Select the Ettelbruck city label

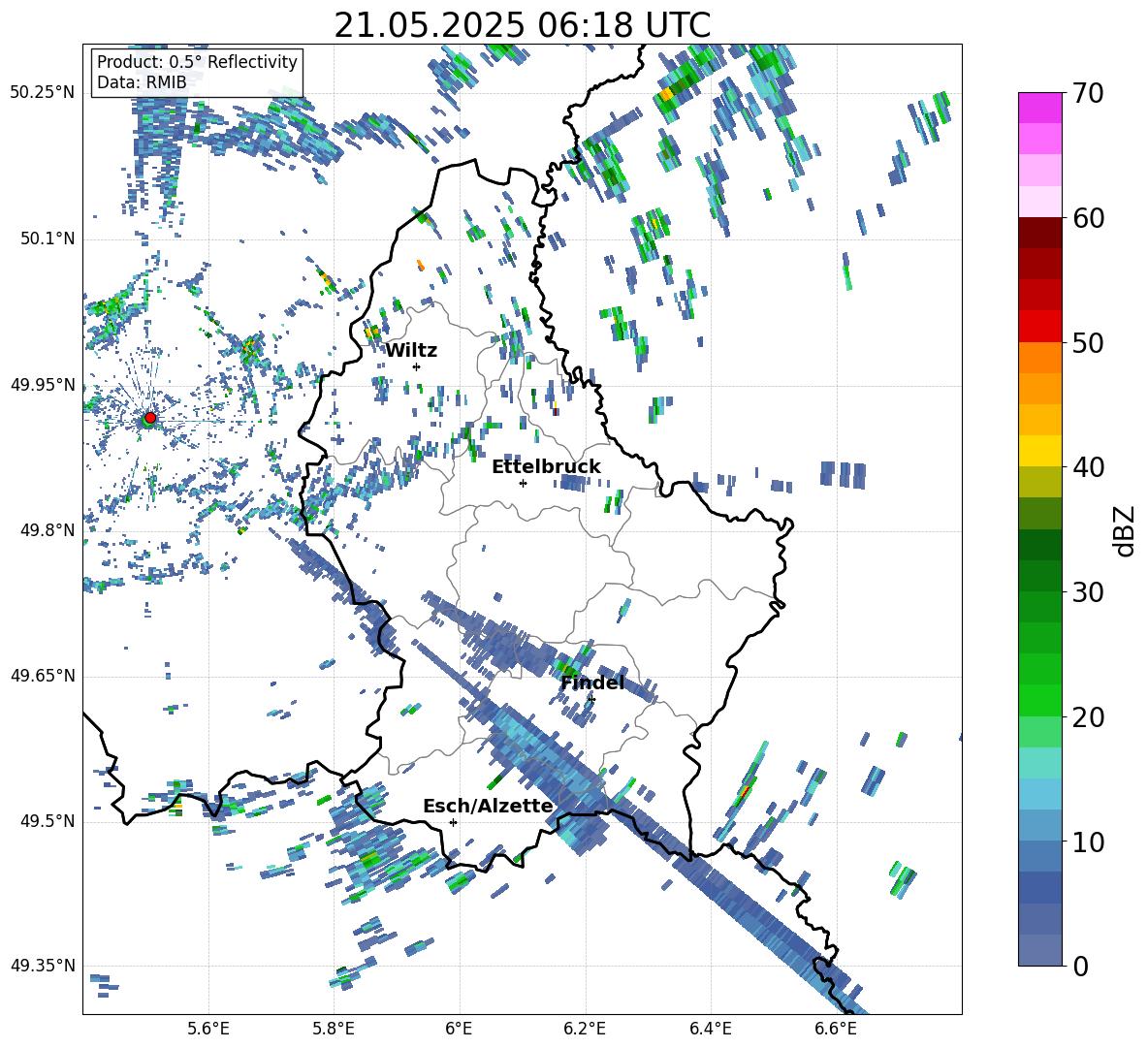tap(546, 466)
